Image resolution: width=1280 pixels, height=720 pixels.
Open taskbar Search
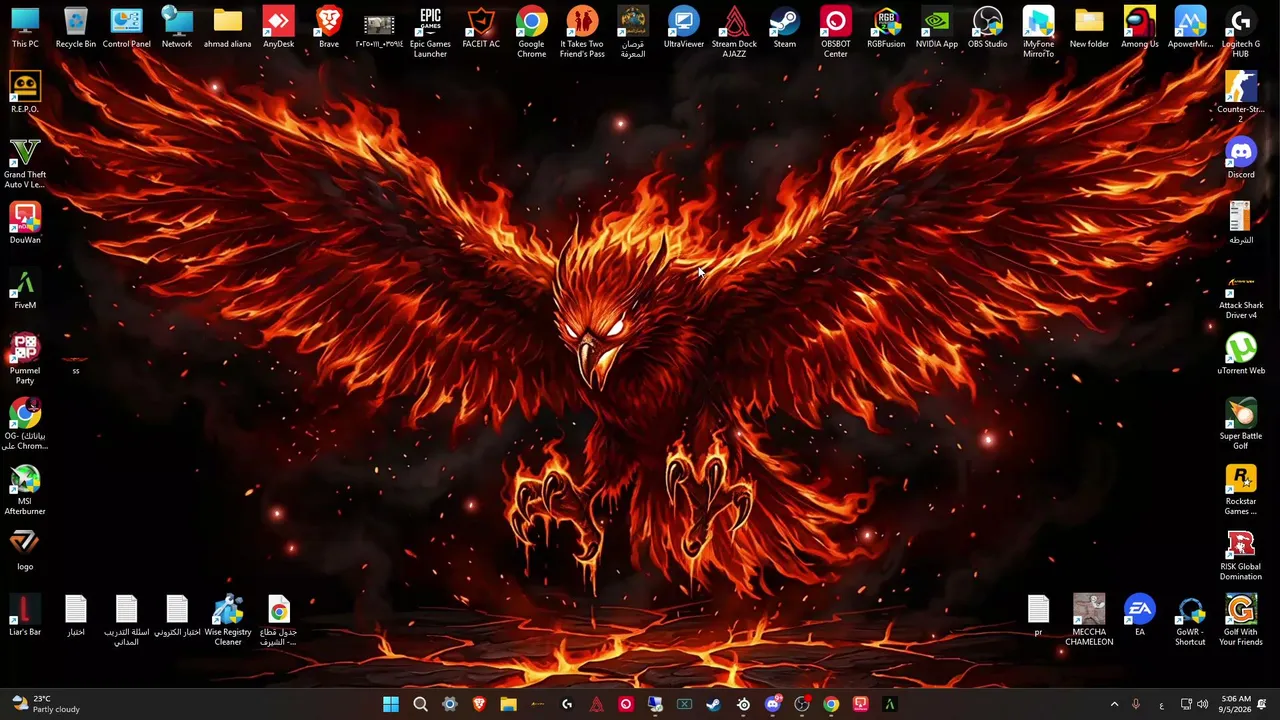point(420,705)
